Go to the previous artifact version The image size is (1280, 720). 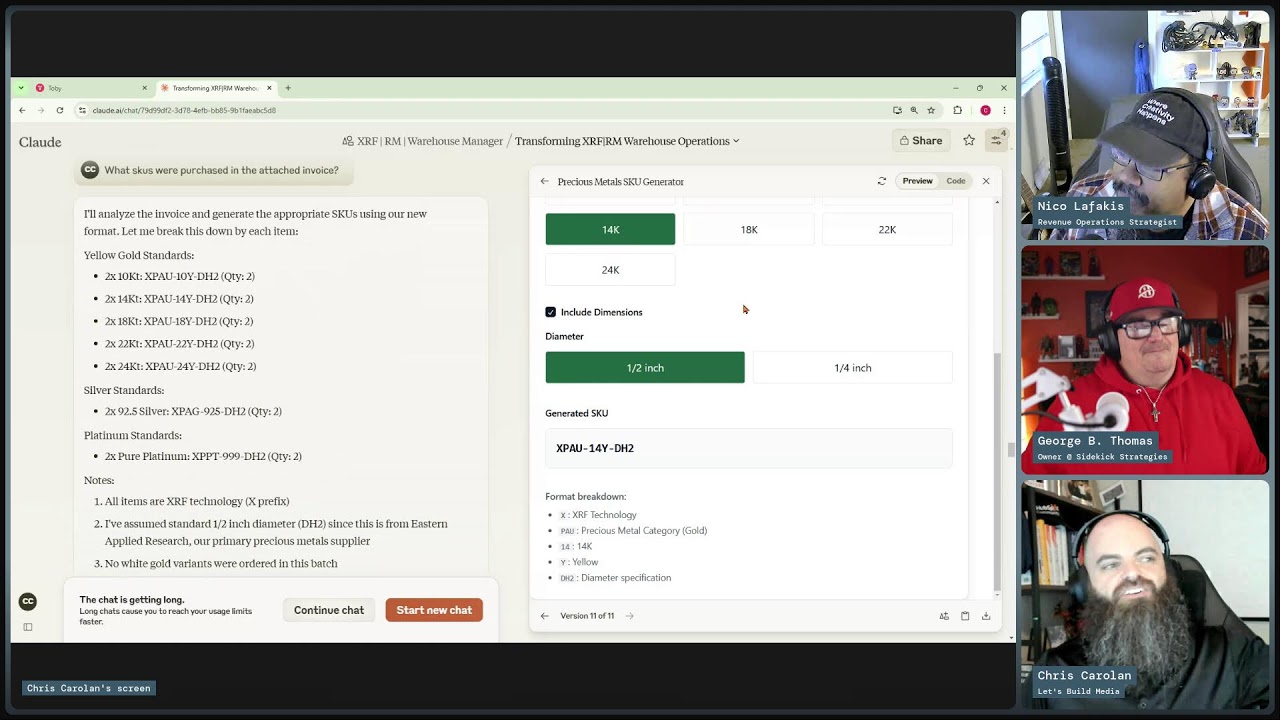tap(544, 616)
